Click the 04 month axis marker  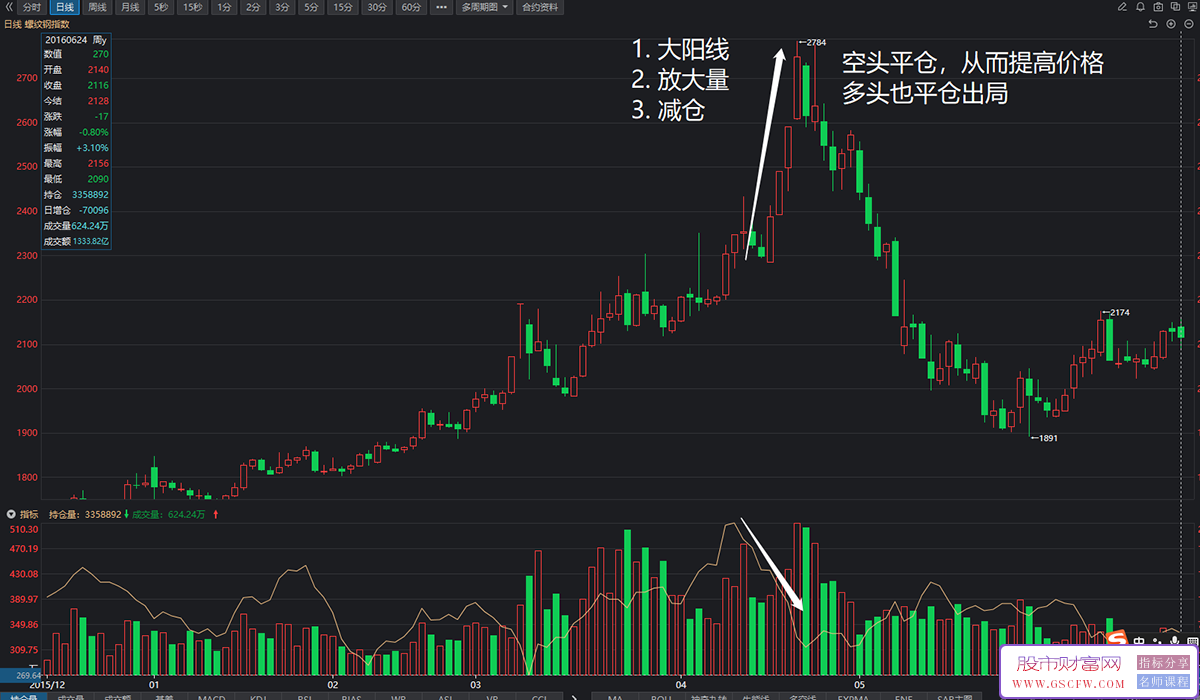[681, 685]
